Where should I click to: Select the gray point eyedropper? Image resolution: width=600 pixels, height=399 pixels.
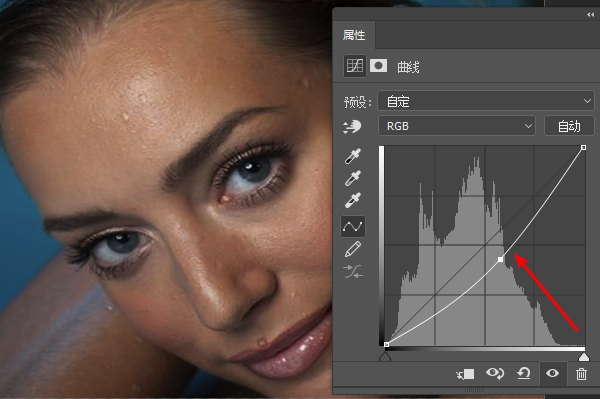[352, 178]
